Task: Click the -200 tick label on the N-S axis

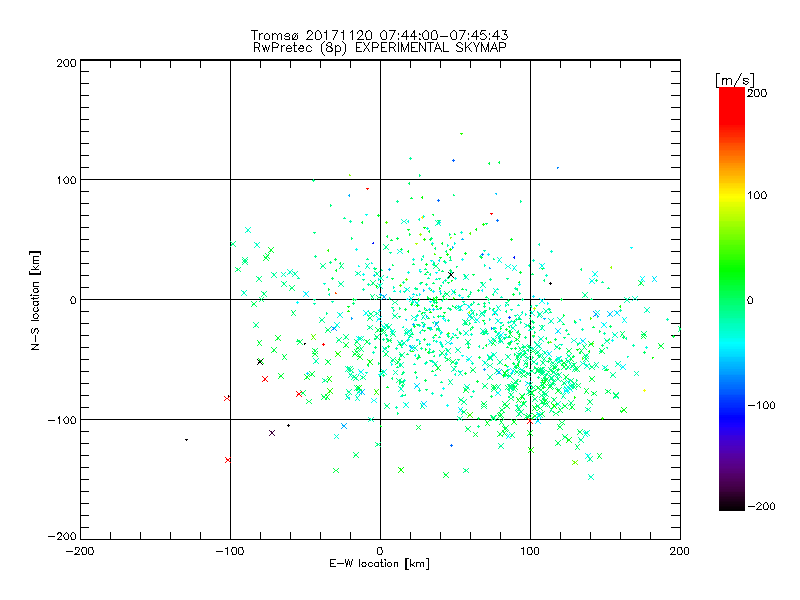Action: (x=62, y=536)
